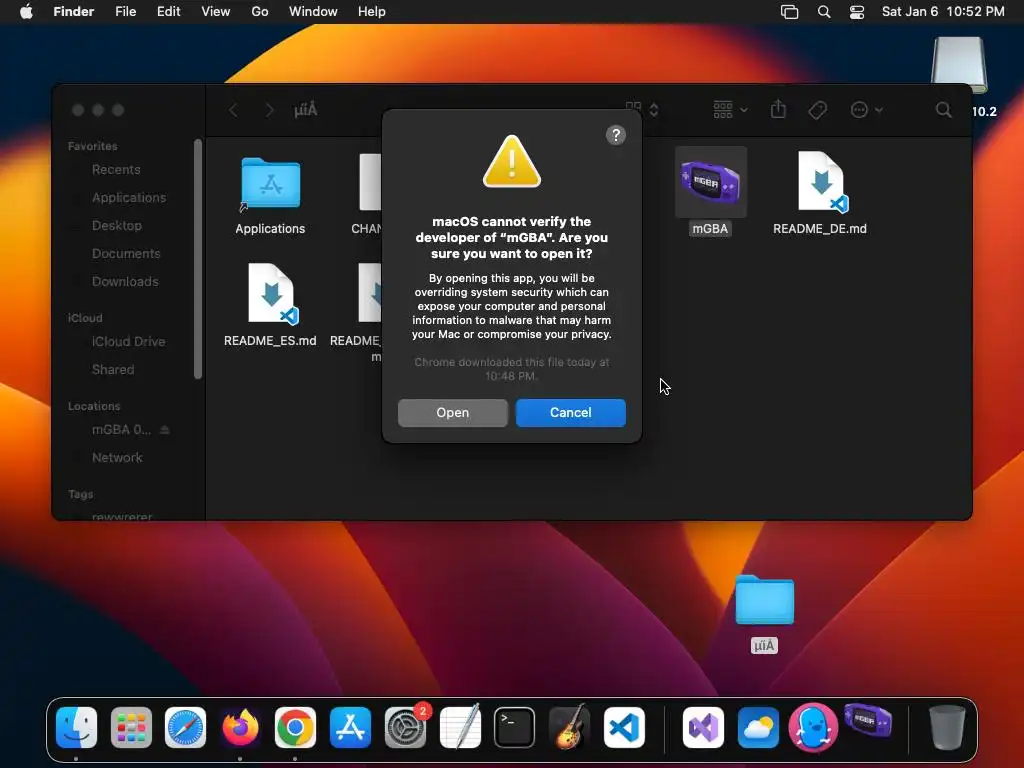Image resolution: width=1024 pixels, height=768 pixels.
Task: Select the blue folder on the desktop
Action: (765, 600)
